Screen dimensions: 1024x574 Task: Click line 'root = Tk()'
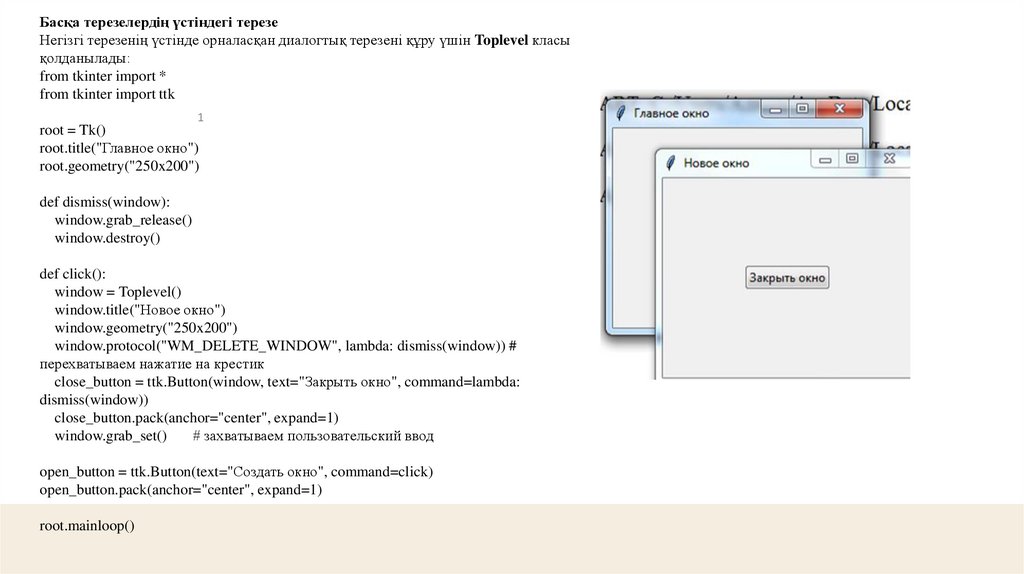pos(72,130)
